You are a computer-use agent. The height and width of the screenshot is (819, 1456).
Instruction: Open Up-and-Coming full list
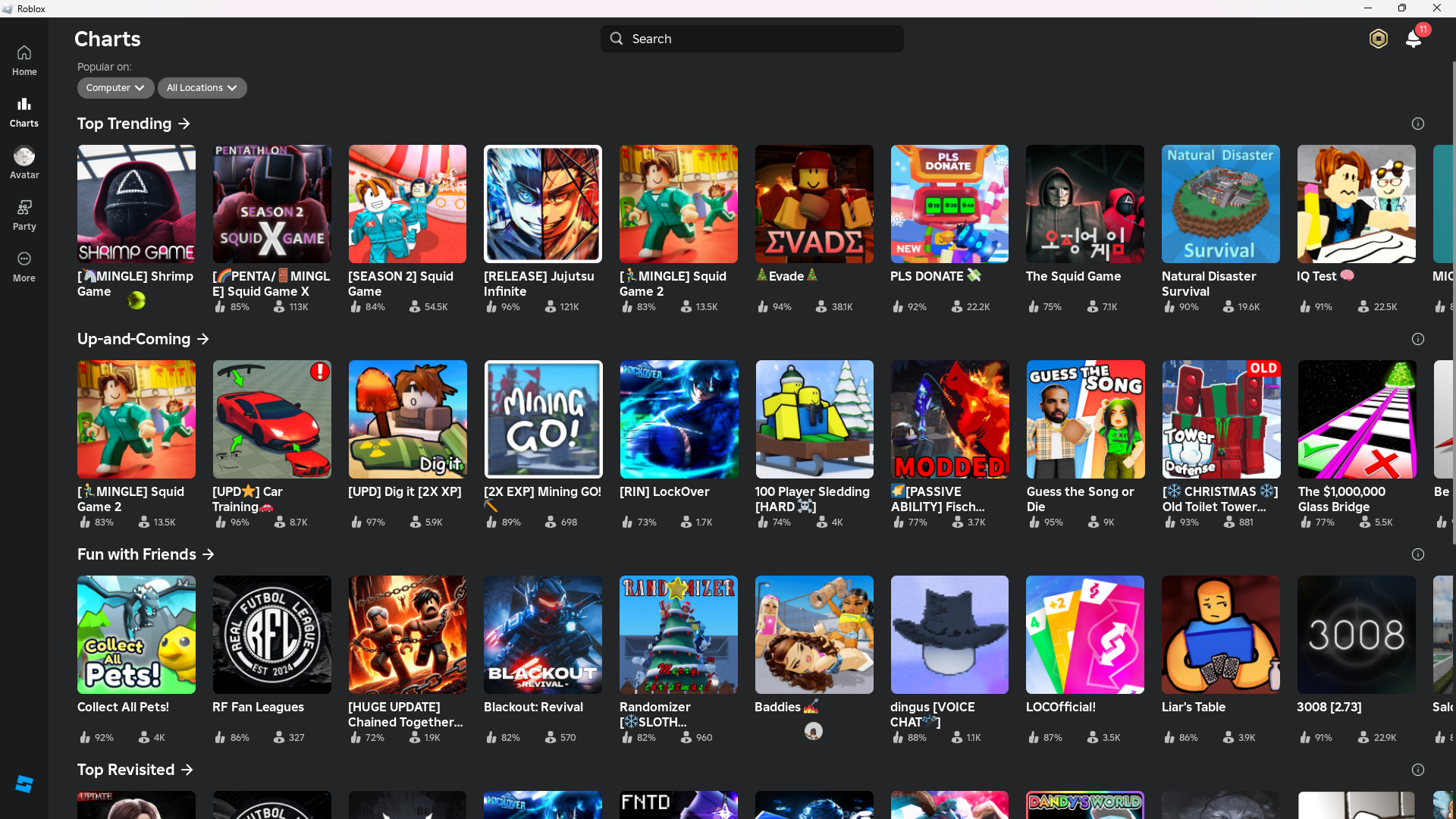(143, 339)
